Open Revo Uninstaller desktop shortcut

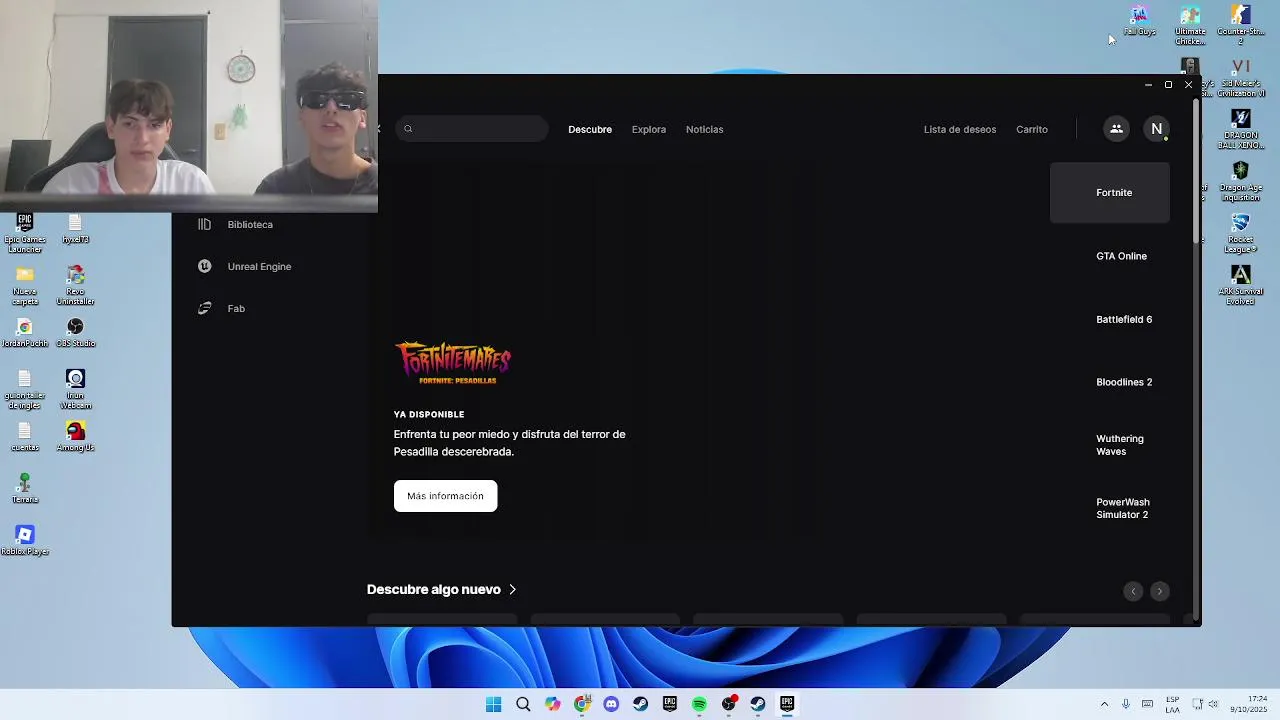tap(75, 286)
